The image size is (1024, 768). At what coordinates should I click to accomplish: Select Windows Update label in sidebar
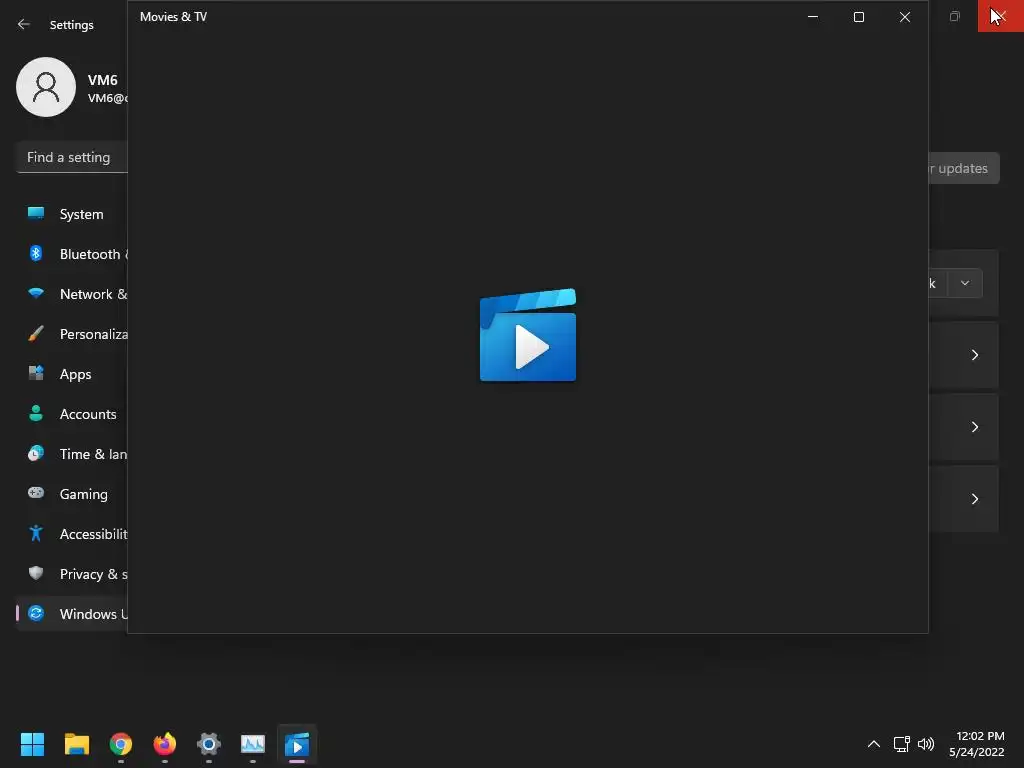pyautogui.click(x=93, y=614)
